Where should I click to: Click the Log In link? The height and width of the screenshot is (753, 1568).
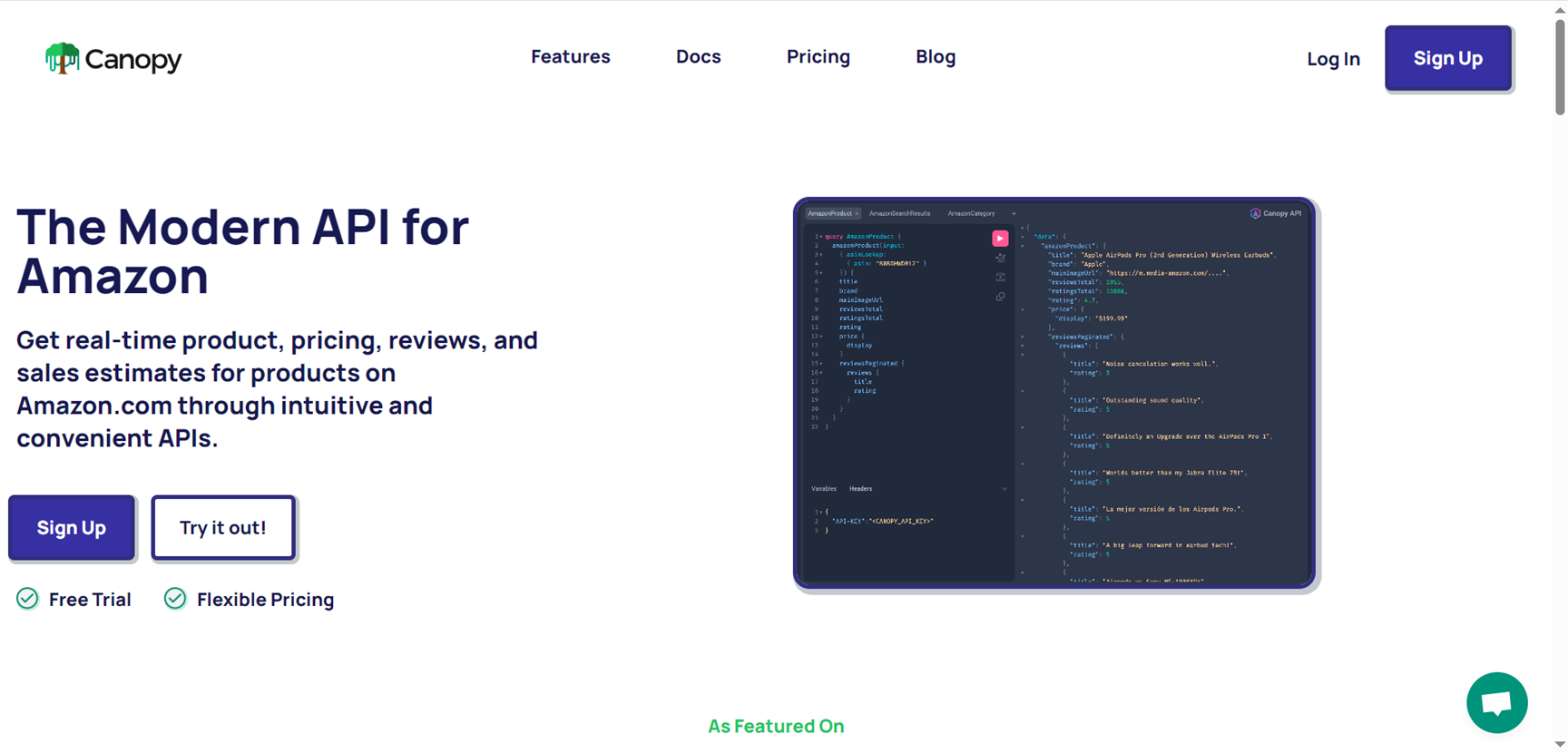coord(1333,59)
